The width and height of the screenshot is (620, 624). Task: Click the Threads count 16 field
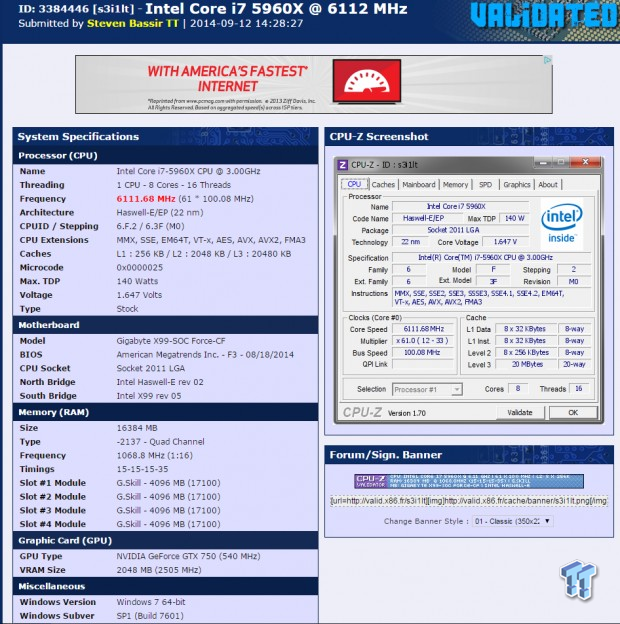579,388
